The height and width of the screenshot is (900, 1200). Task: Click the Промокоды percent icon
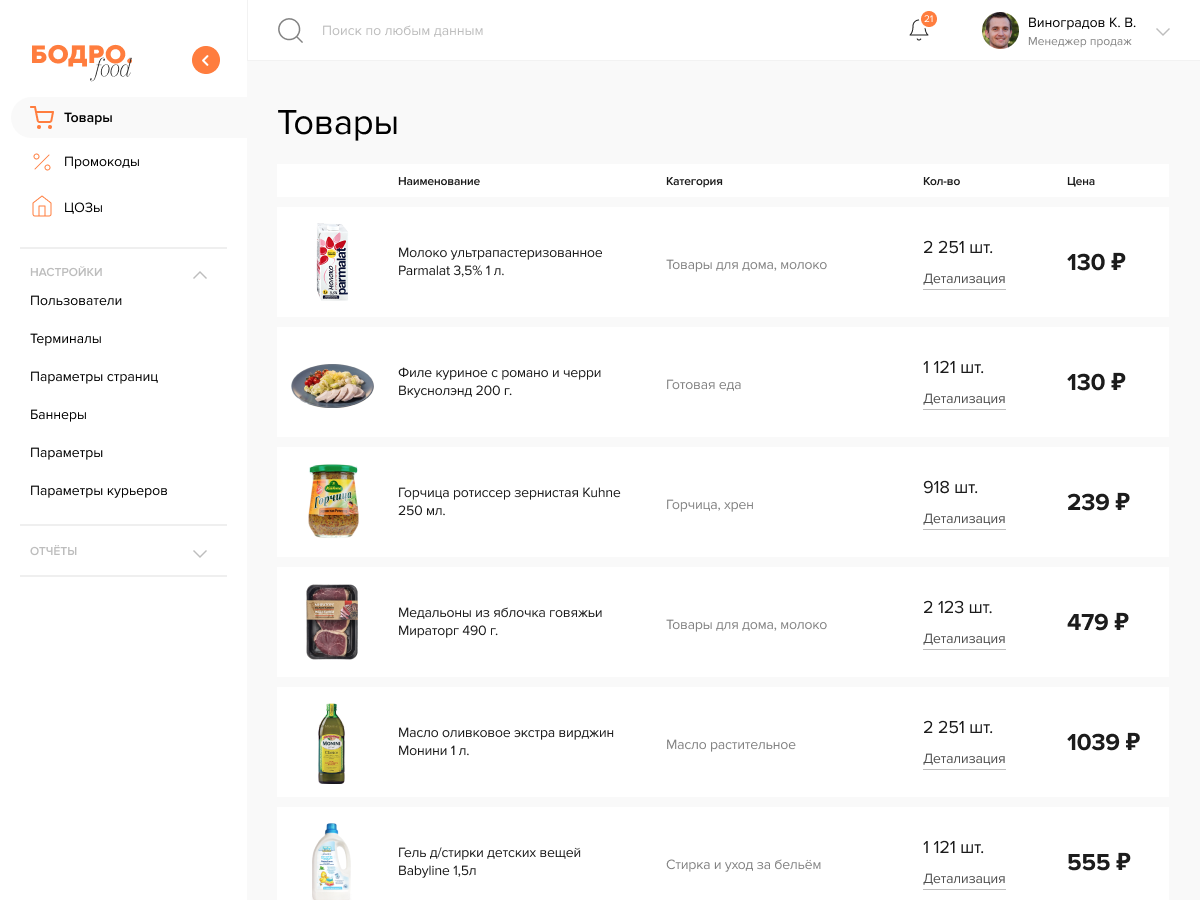(x=42, y=161)
